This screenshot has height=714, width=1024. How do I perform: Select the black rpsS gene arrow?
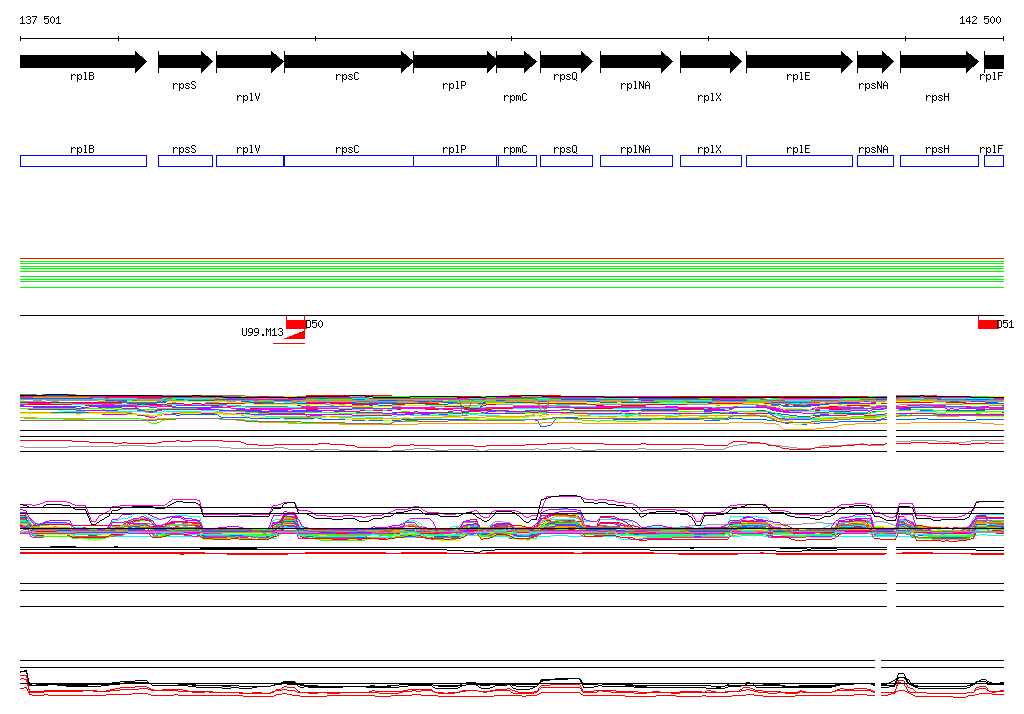pyautogui.click(x=185, y=62)
